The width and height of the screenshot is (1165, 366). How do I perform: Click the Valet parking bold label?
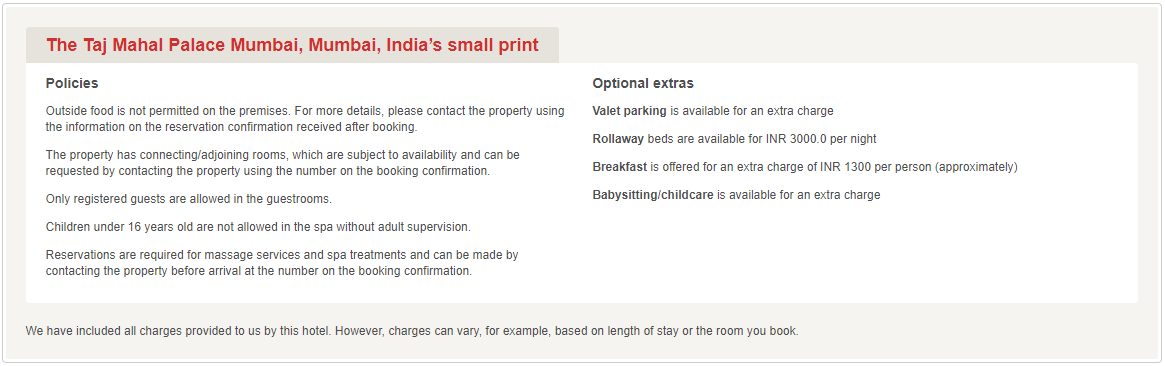pos(629,111)
